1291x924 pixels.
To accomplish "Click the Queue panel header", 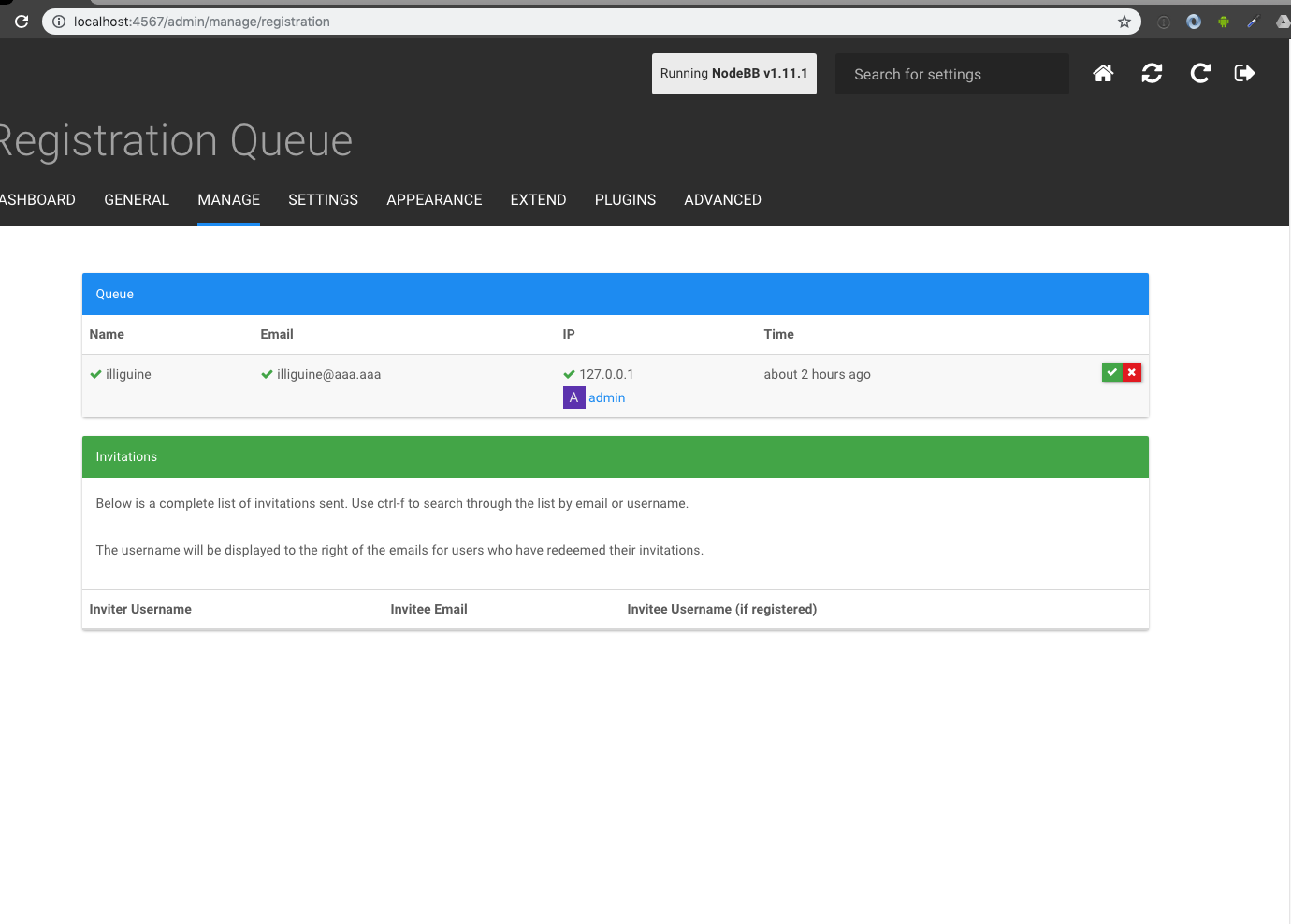I will coord(616,294).
